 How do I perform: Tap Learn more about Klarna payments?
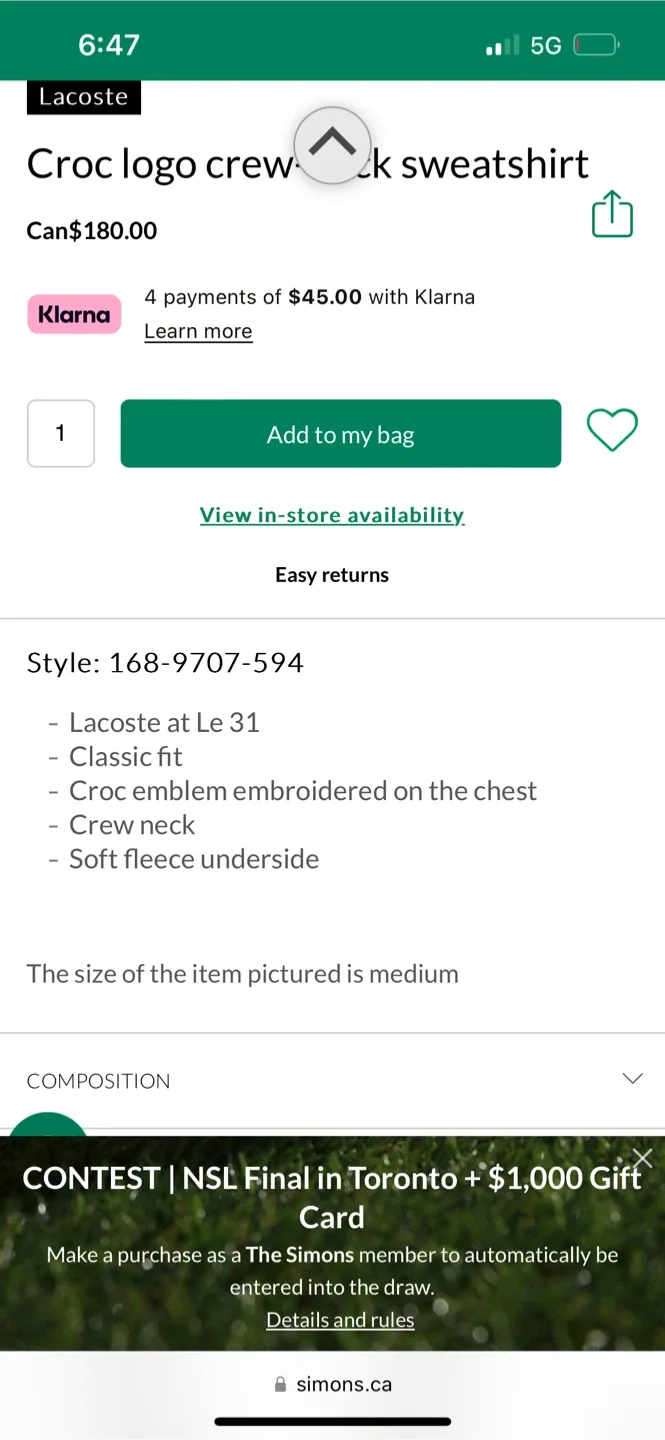198,330
